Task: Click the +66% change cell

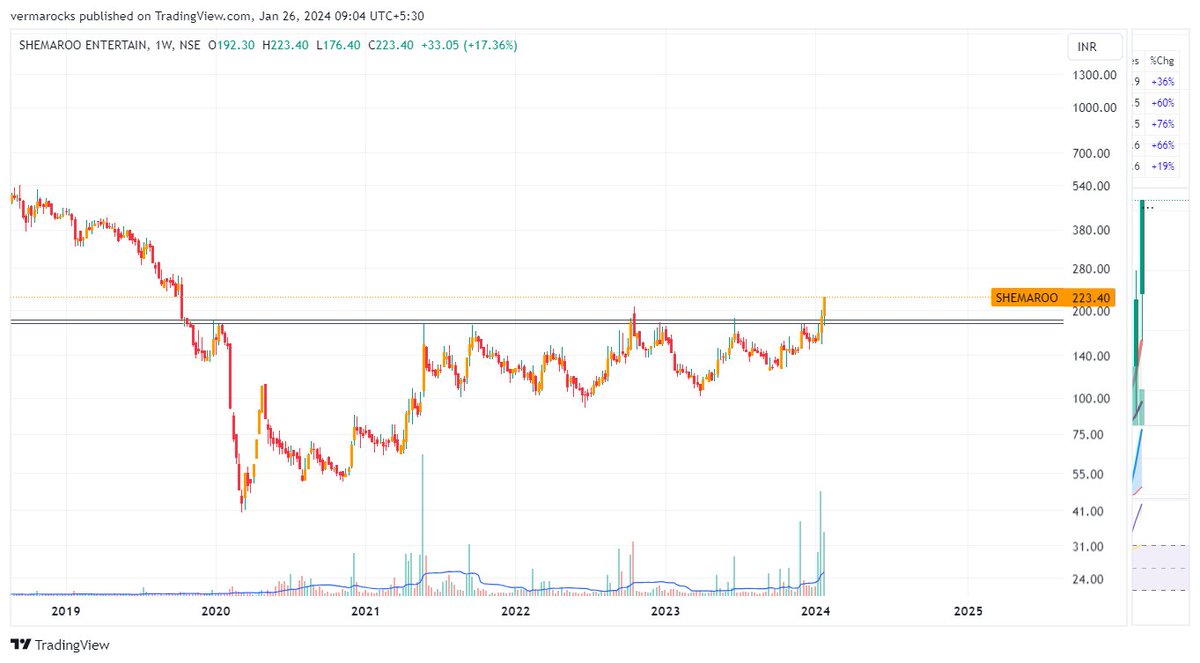Action: pos(1163,145)
